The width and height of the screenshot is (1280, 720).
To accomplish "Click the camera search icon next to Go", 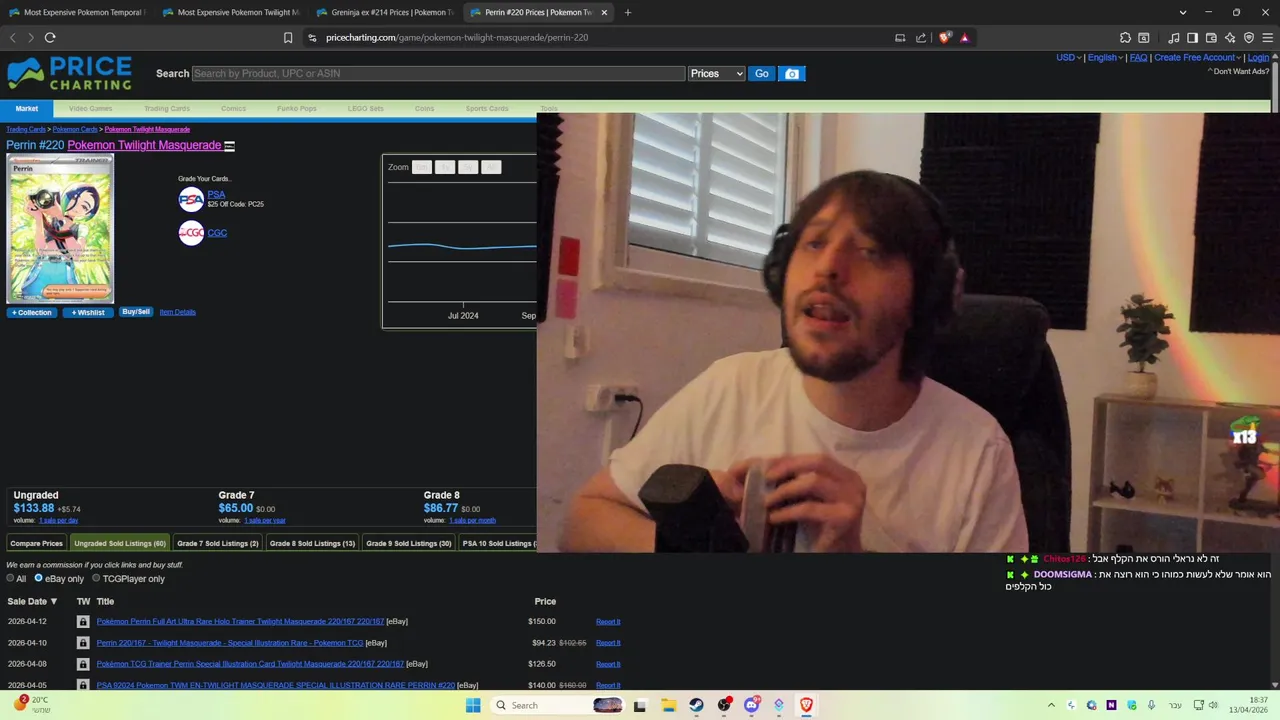I will tap(792, 74).
